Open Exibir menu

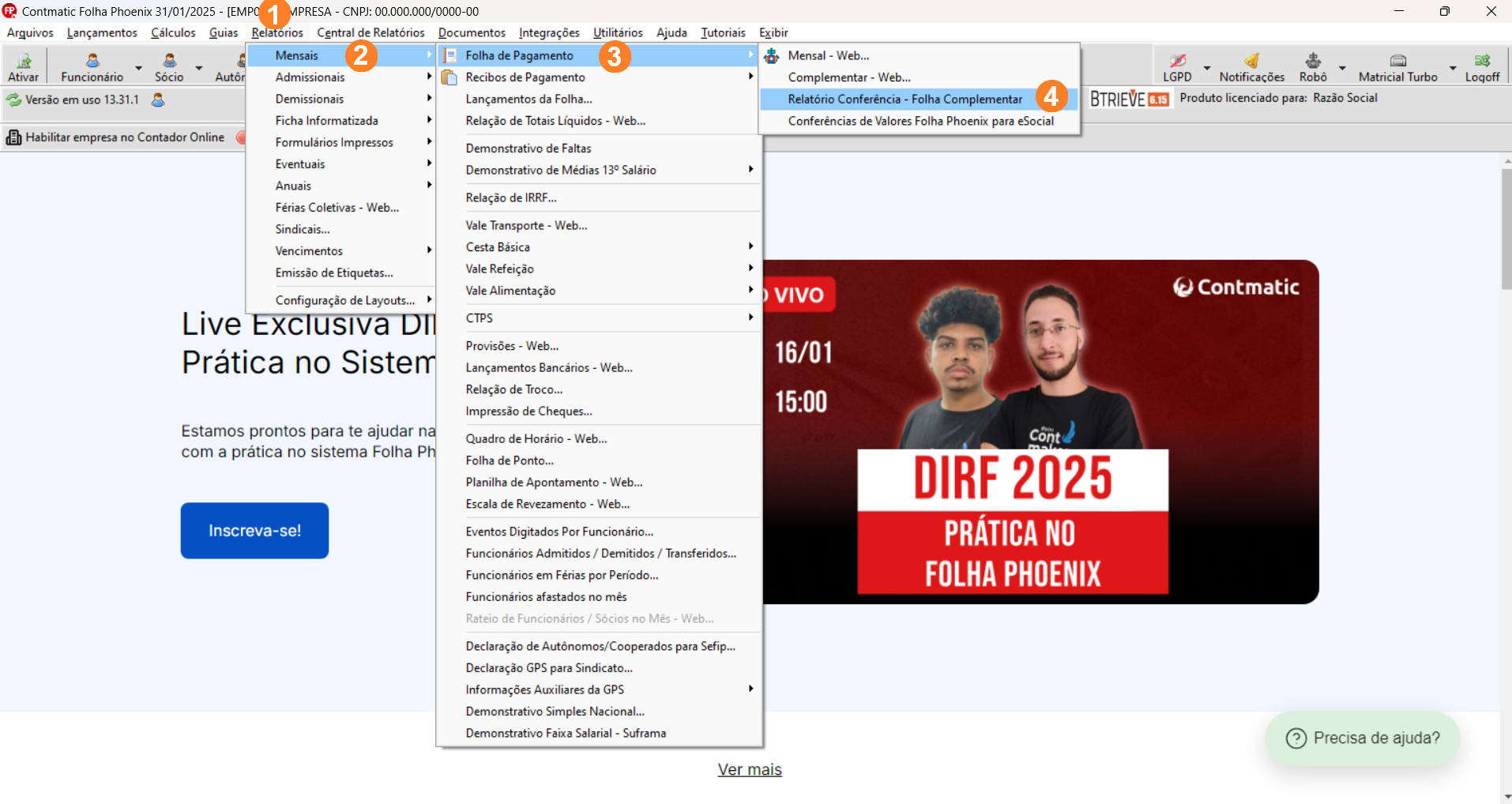tap(773, 32)
